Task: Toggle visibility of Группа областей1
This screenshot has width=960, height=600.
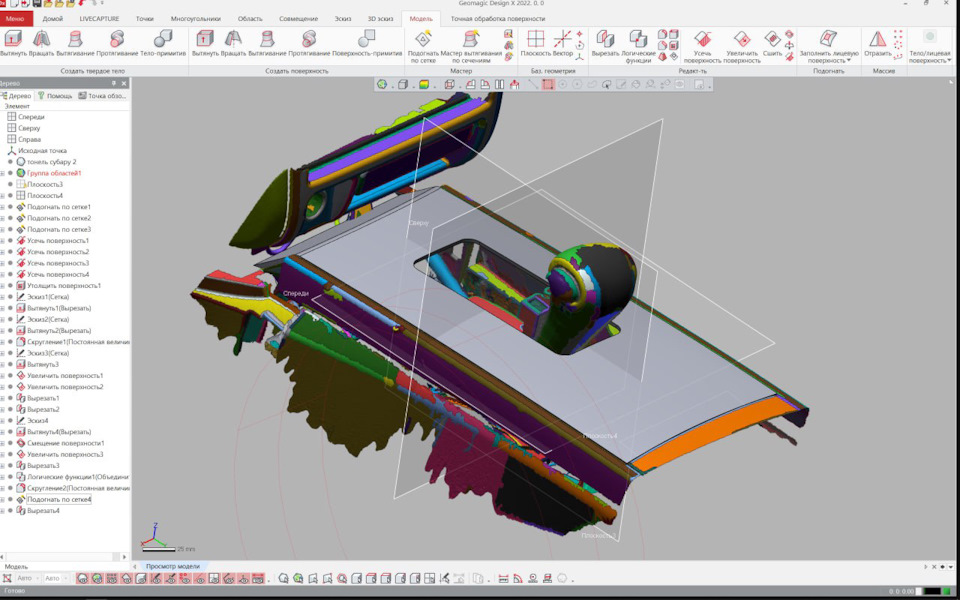Action: [10, 173]
